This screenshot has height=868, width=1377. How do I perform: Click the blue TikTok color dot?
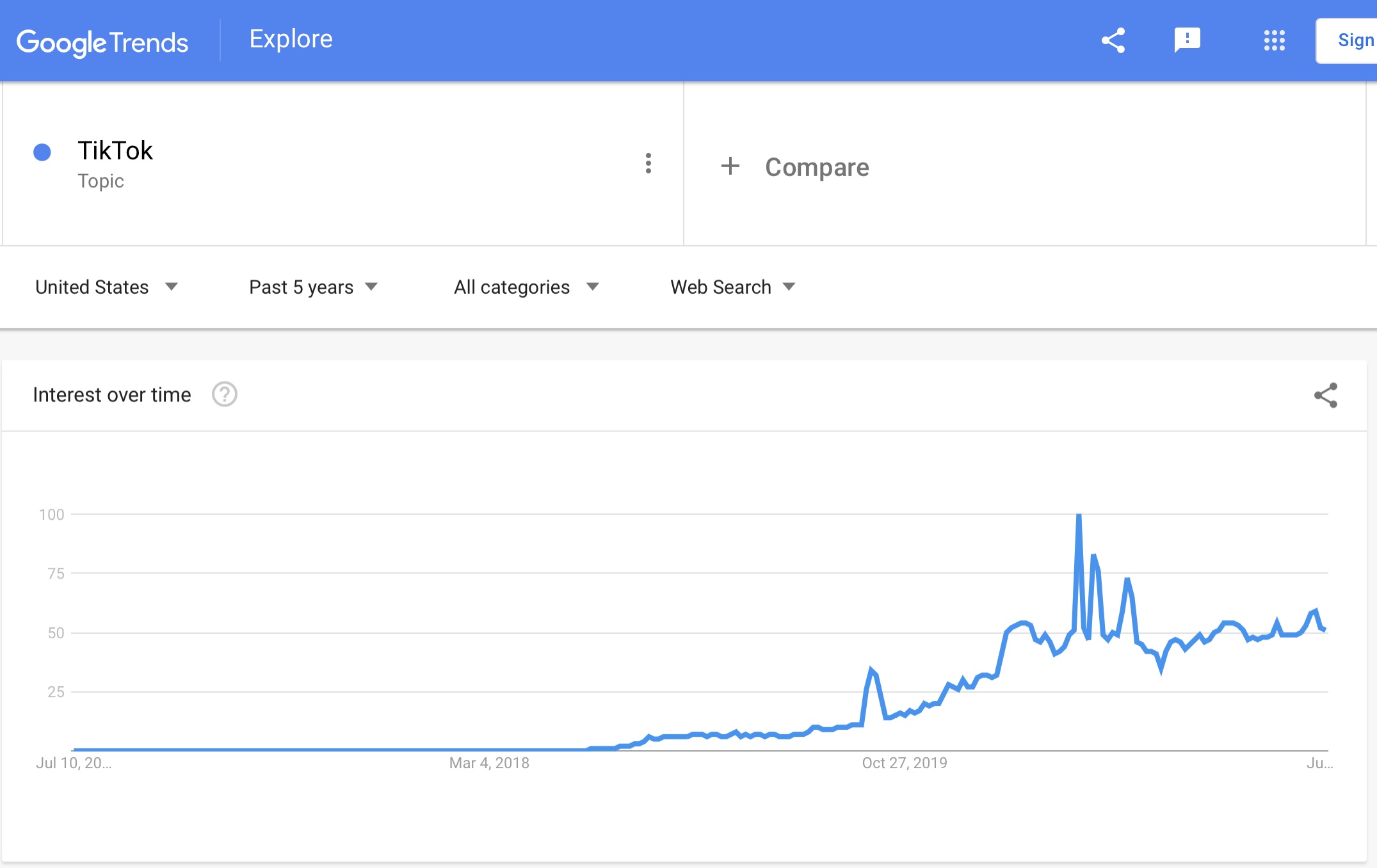[42, 152]
